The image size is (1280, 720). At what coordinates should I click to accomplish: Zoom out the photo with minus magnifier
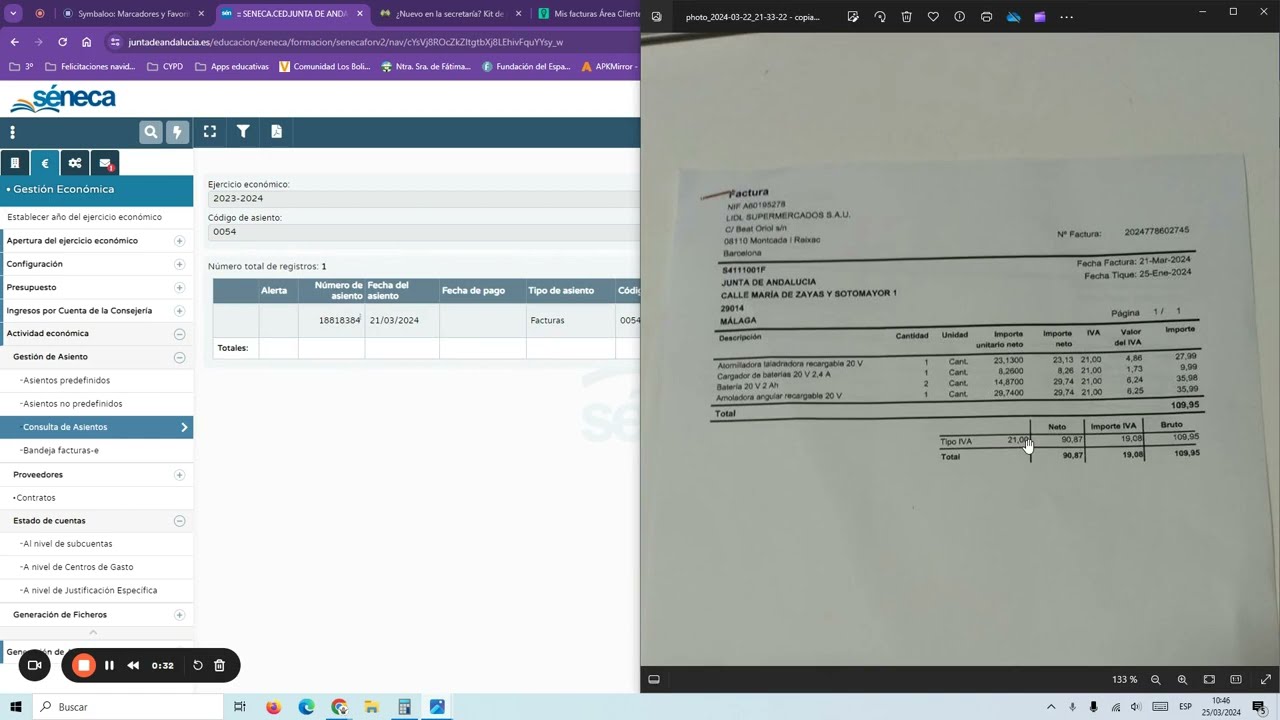(1156, 680)
